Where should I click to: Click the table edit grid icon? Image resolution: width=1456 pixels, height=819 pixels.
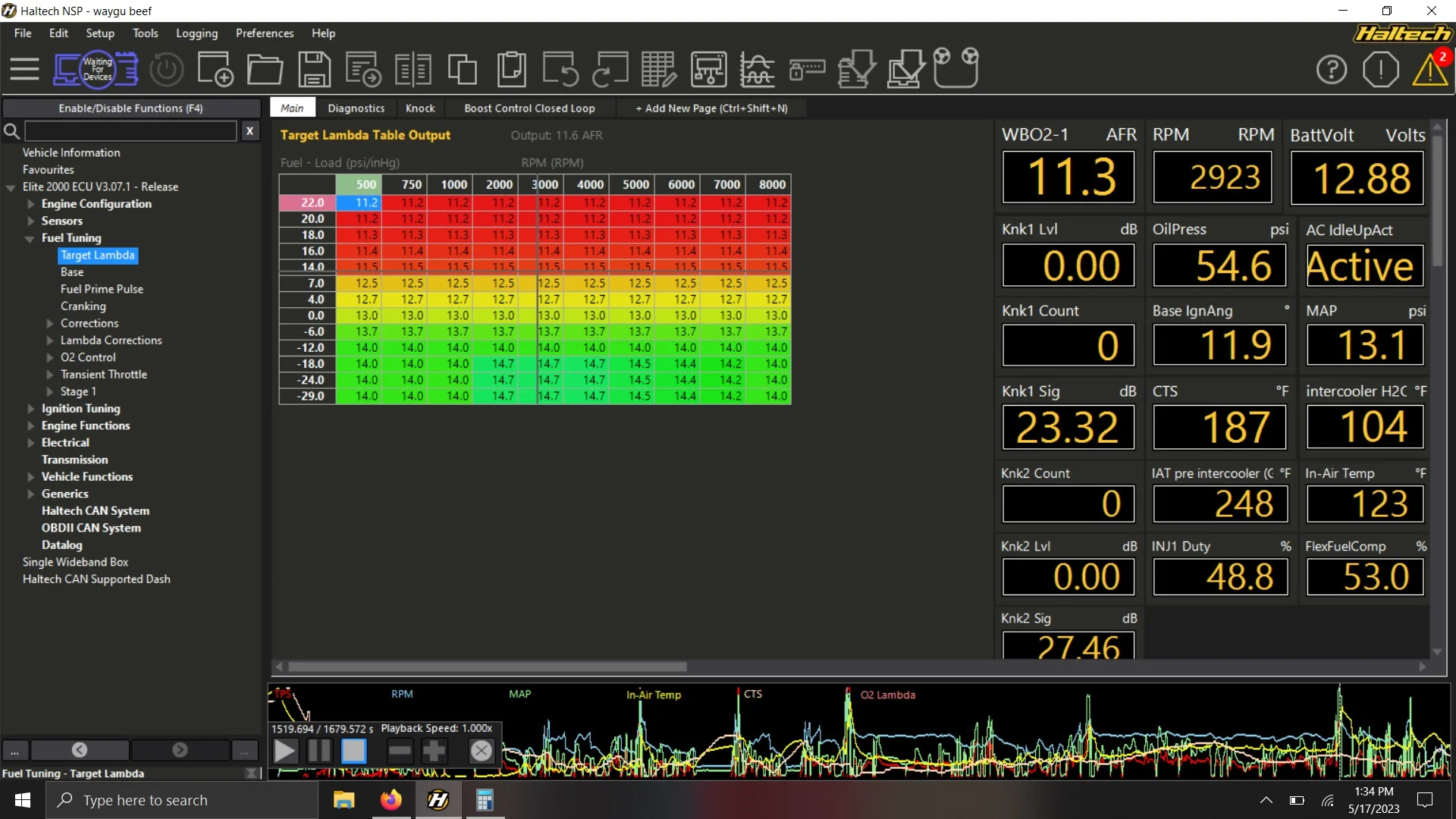point(658,70)
